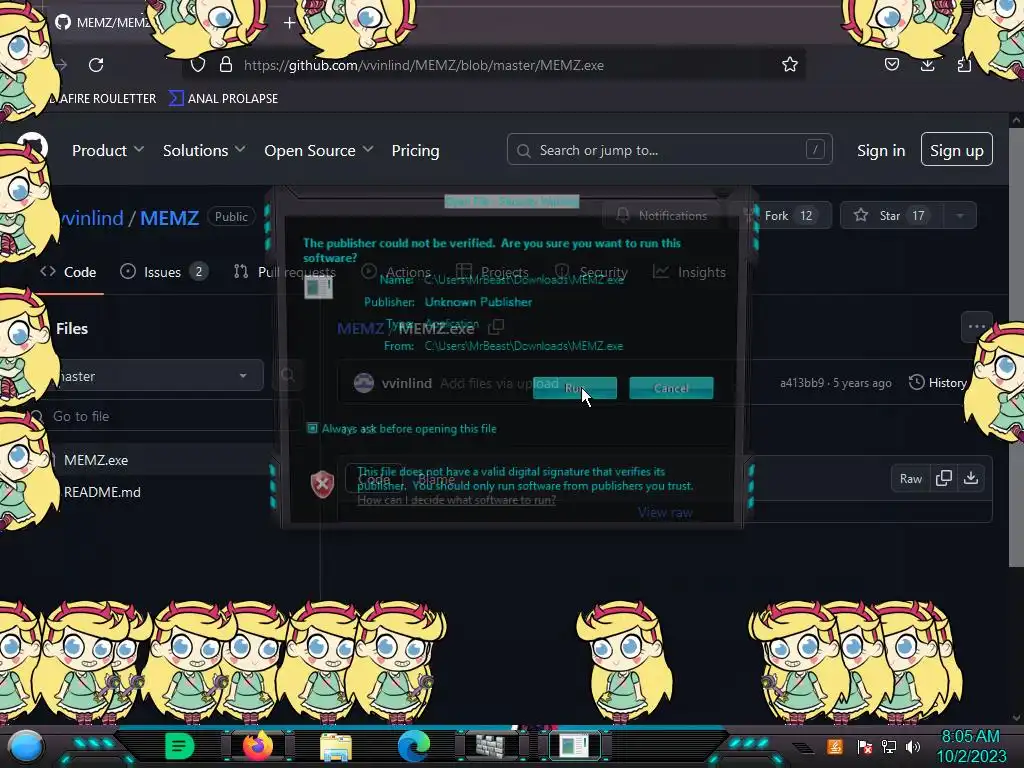
Task: Click the Raw file button
Action: pos(910,479)
